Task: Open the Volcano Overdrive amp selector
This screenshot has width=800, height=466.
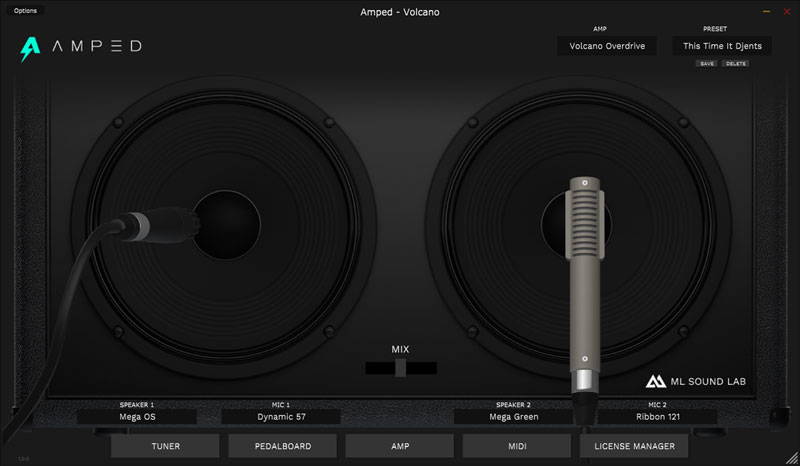Action: [607, 46]
